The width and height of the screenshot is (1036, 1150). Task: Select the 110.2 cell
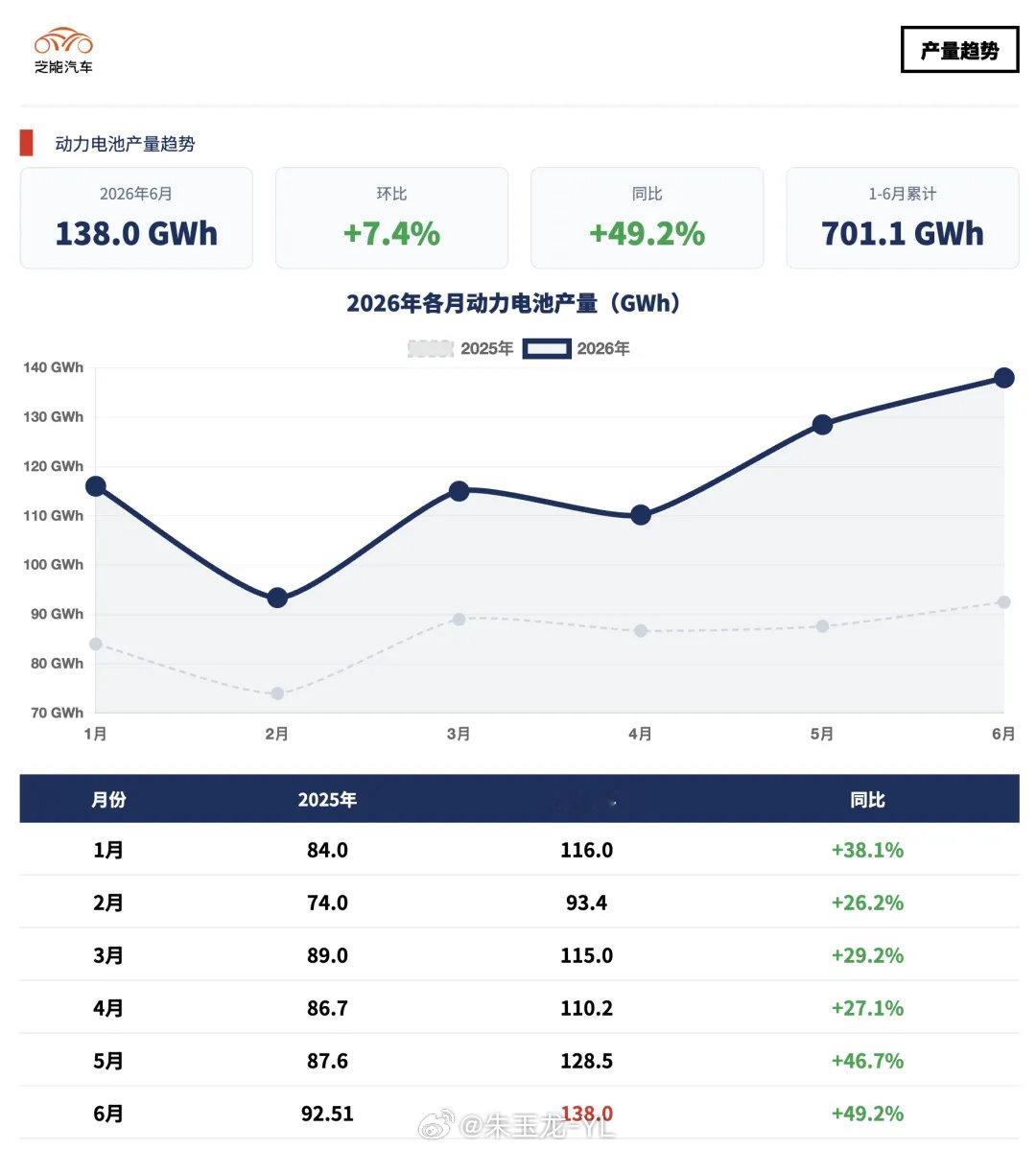(x=586, y=1008)
